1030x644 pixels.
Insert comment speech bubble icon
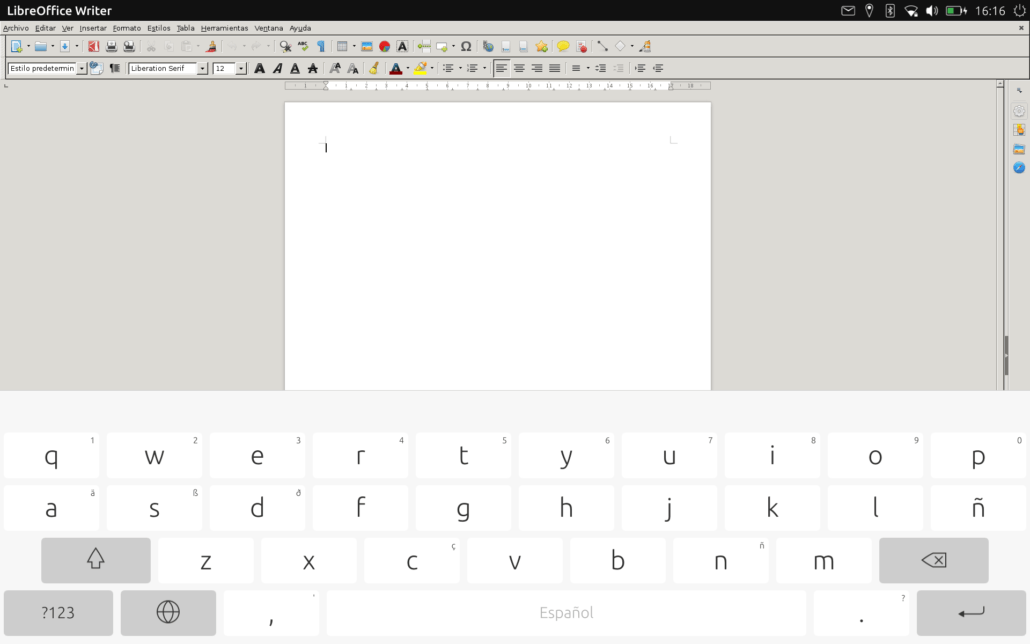coord(563,46)
